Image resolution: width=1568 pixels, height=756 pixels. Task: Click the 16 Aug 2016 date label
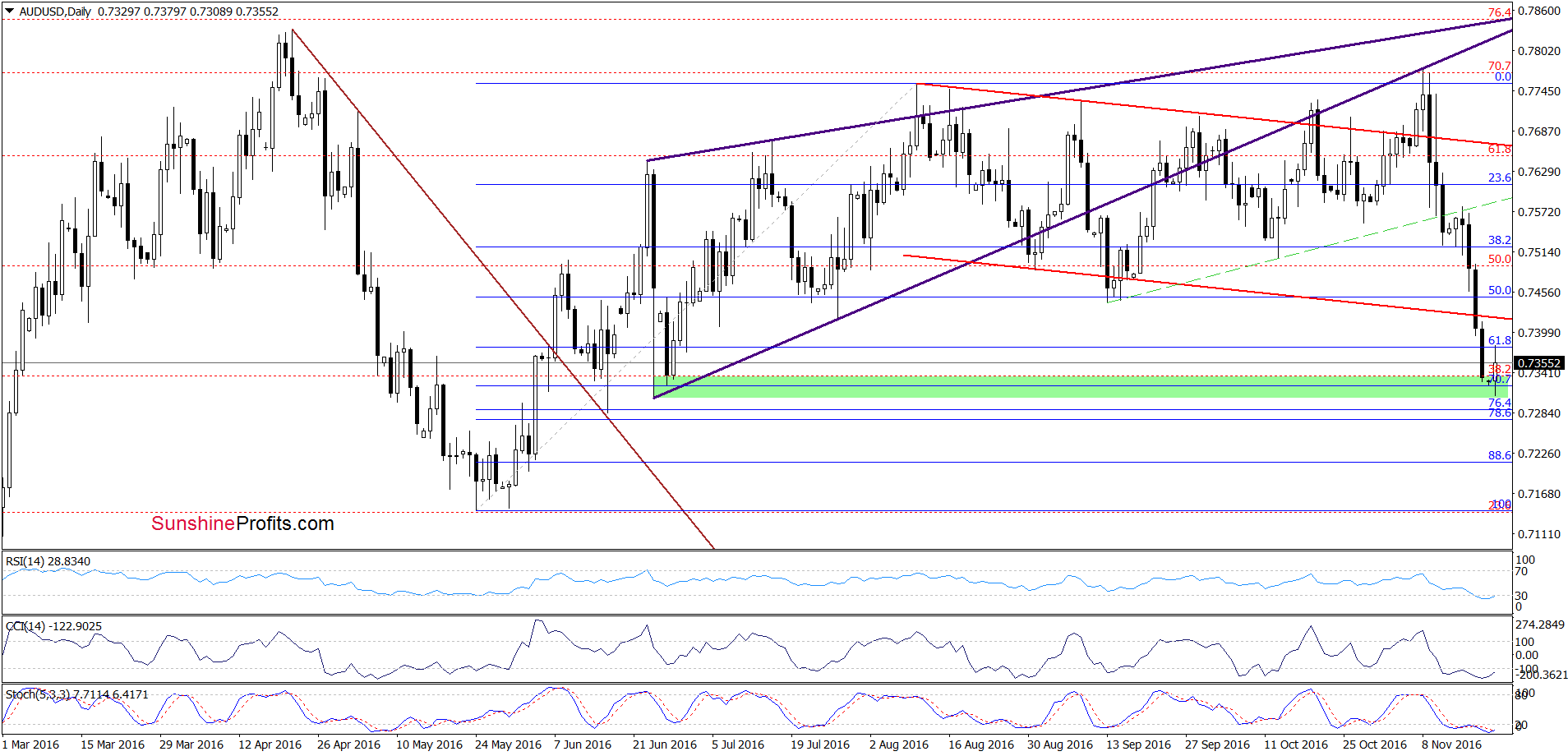(x=981, y=744)
